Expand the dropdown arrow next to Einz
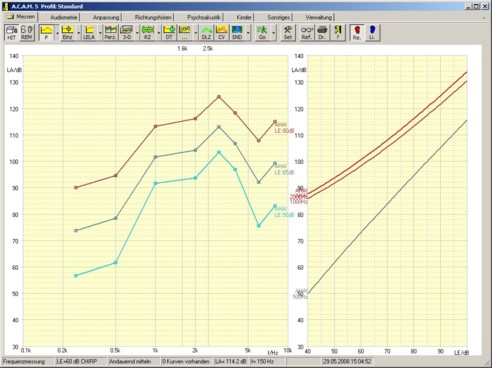The height and width of the screenshot is (368, 492). (79, 33)
